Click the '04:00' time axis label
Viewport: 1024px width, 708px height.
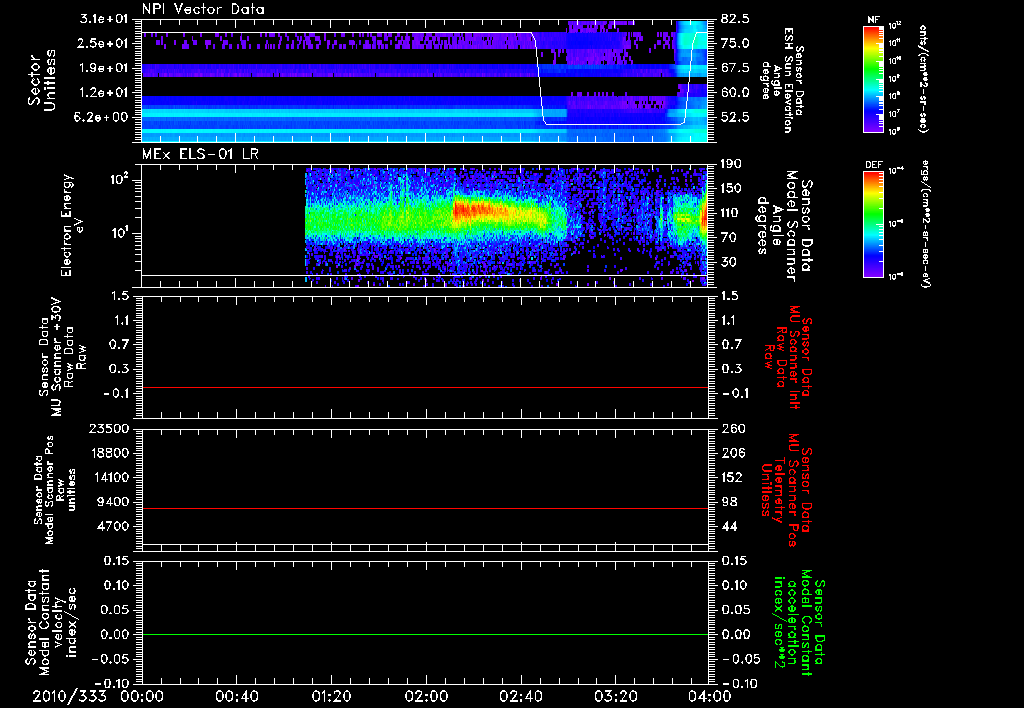710,696
